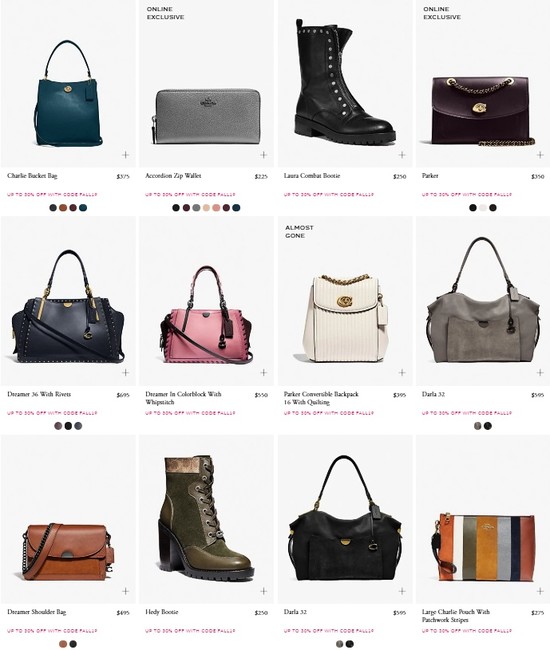Pick the brown swatch for Dreamer Shoulder Bag

[63, 644]
